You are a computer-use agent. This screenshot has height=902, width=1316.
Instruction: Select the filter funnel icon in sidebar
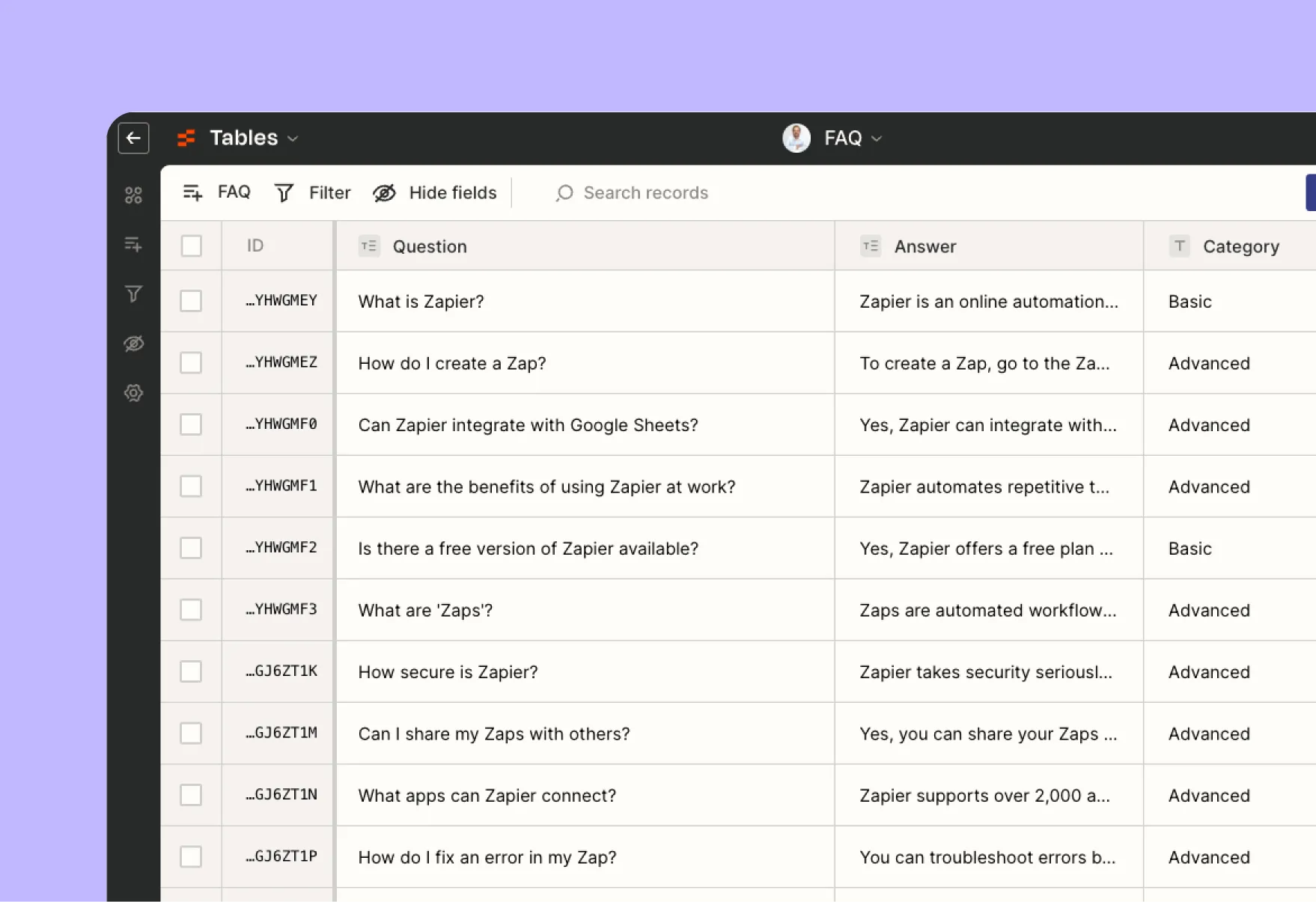pyautogui.click(x=133, y=293)
